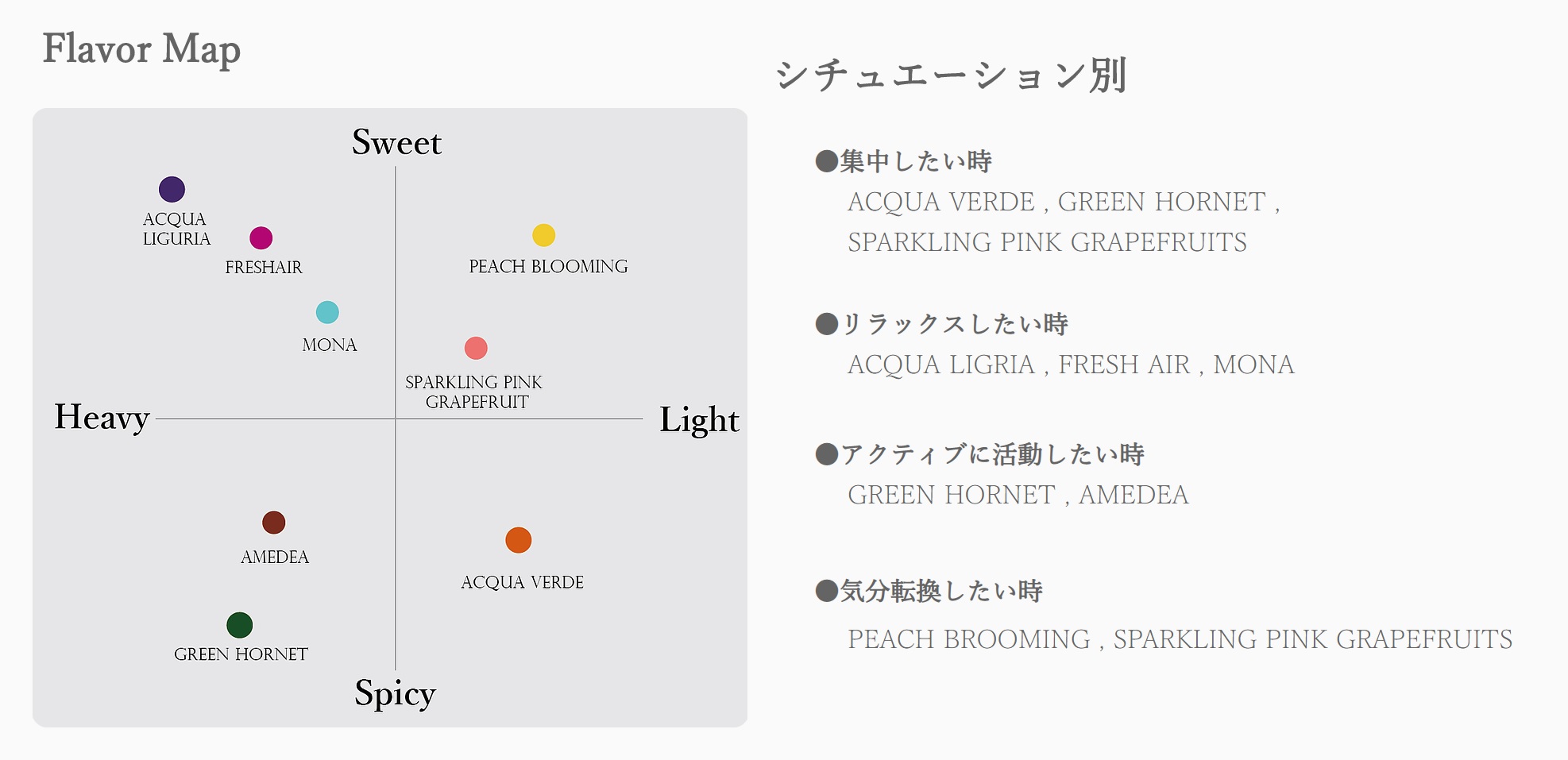This screenshot has width=1568, height=760.
Task: Click the リラックスしたい時 bullet item
Action: pyautogui.click(x=942, y=324)
